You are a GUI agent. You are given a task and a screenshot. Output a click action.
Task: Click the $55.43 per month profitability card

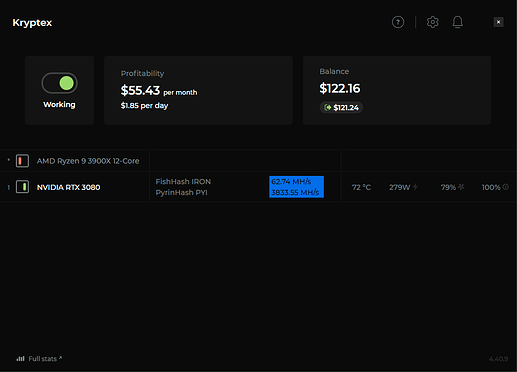point(198,90)
